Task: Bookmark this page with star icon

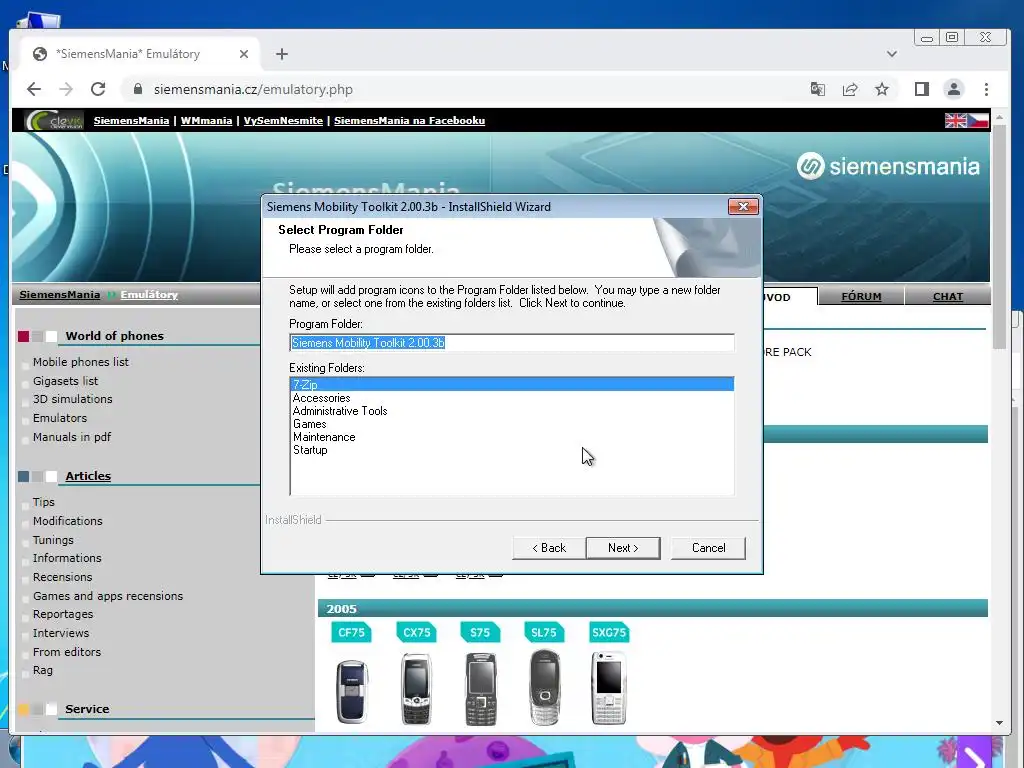Action: 882,89
